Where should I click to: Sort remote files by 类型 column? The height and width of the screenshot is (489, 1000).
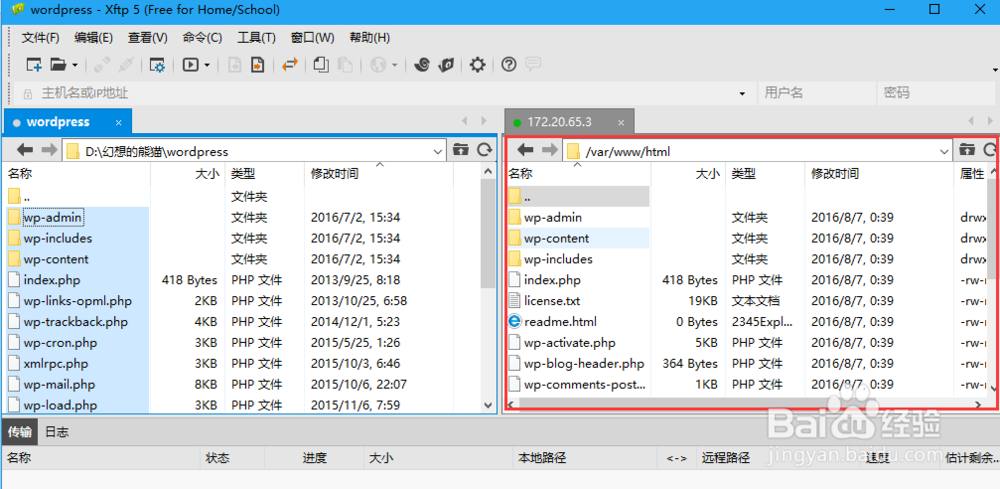pos(765,173)
